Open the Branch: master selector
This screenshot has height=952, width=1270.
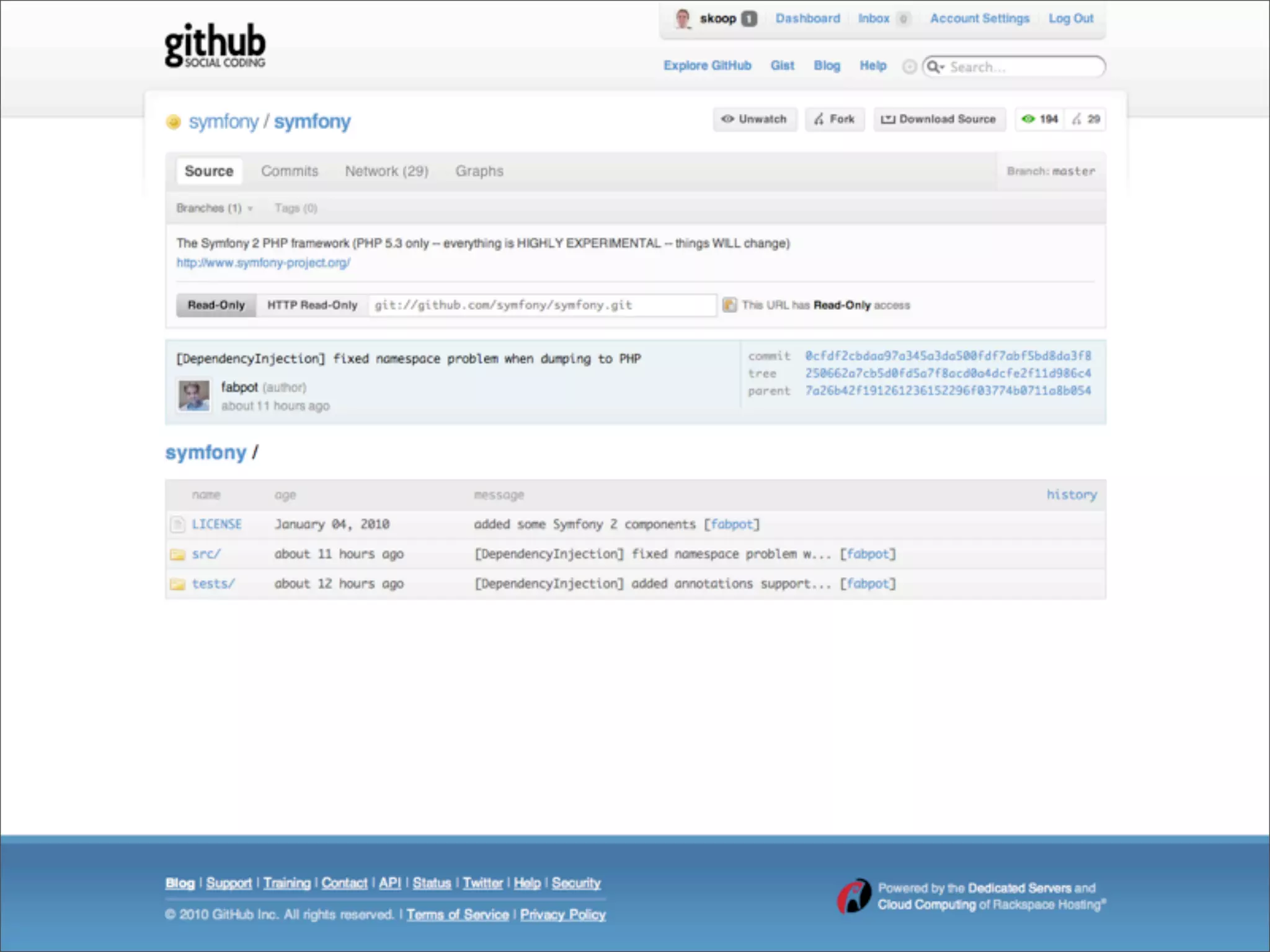(1050, 171)
